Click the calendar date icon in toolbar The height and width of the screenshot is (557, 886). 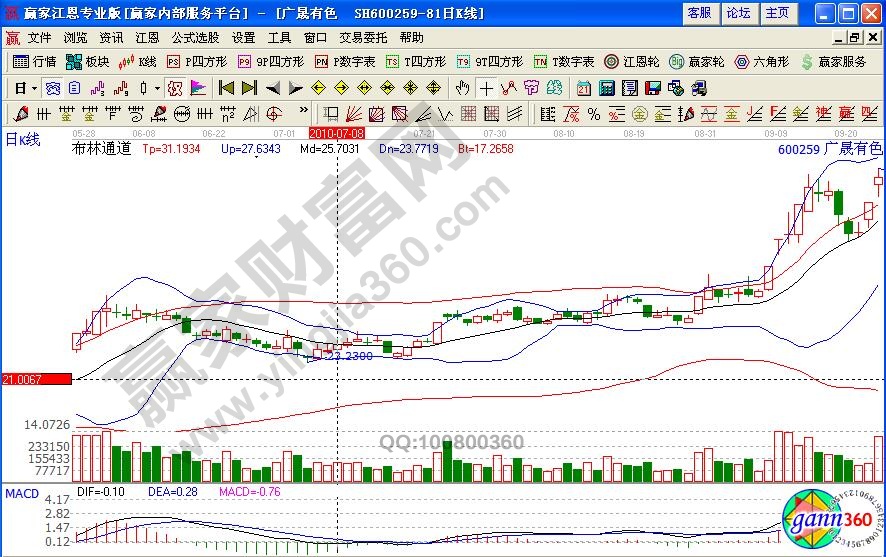pyautogui.click(x=584, y=87)
